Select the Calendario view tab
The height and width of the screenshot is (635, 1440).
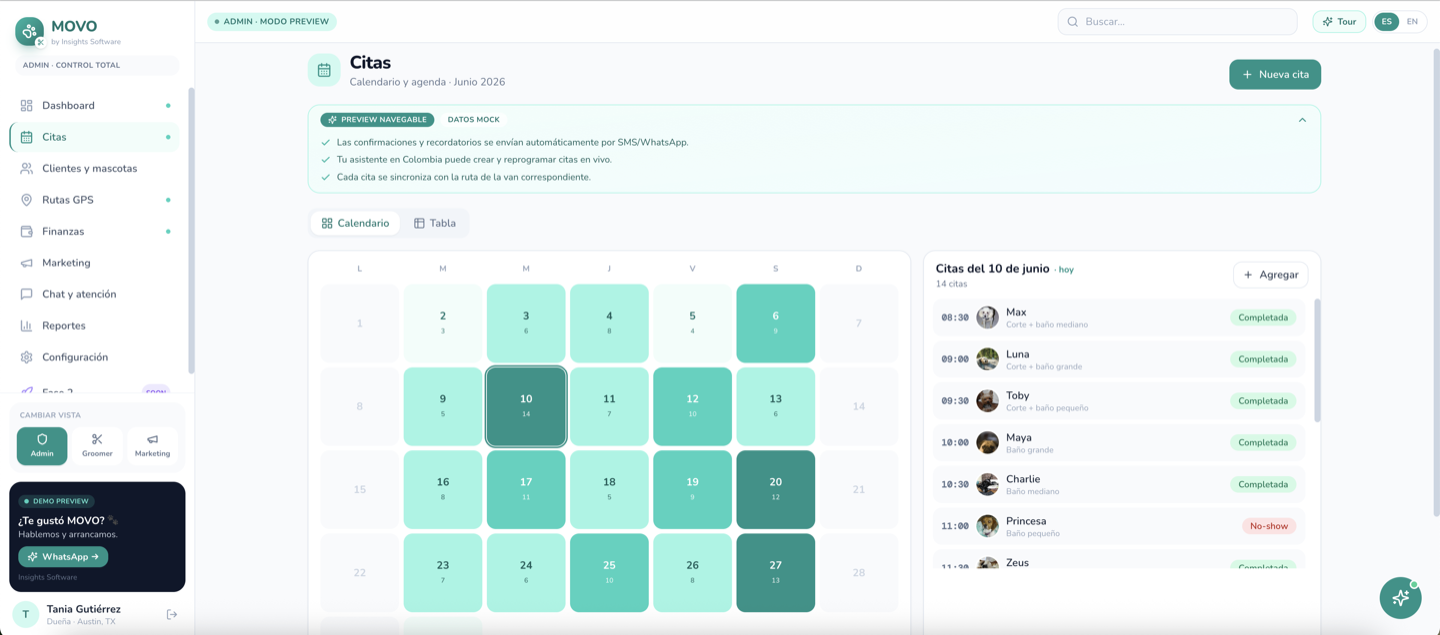pos(355,223)
